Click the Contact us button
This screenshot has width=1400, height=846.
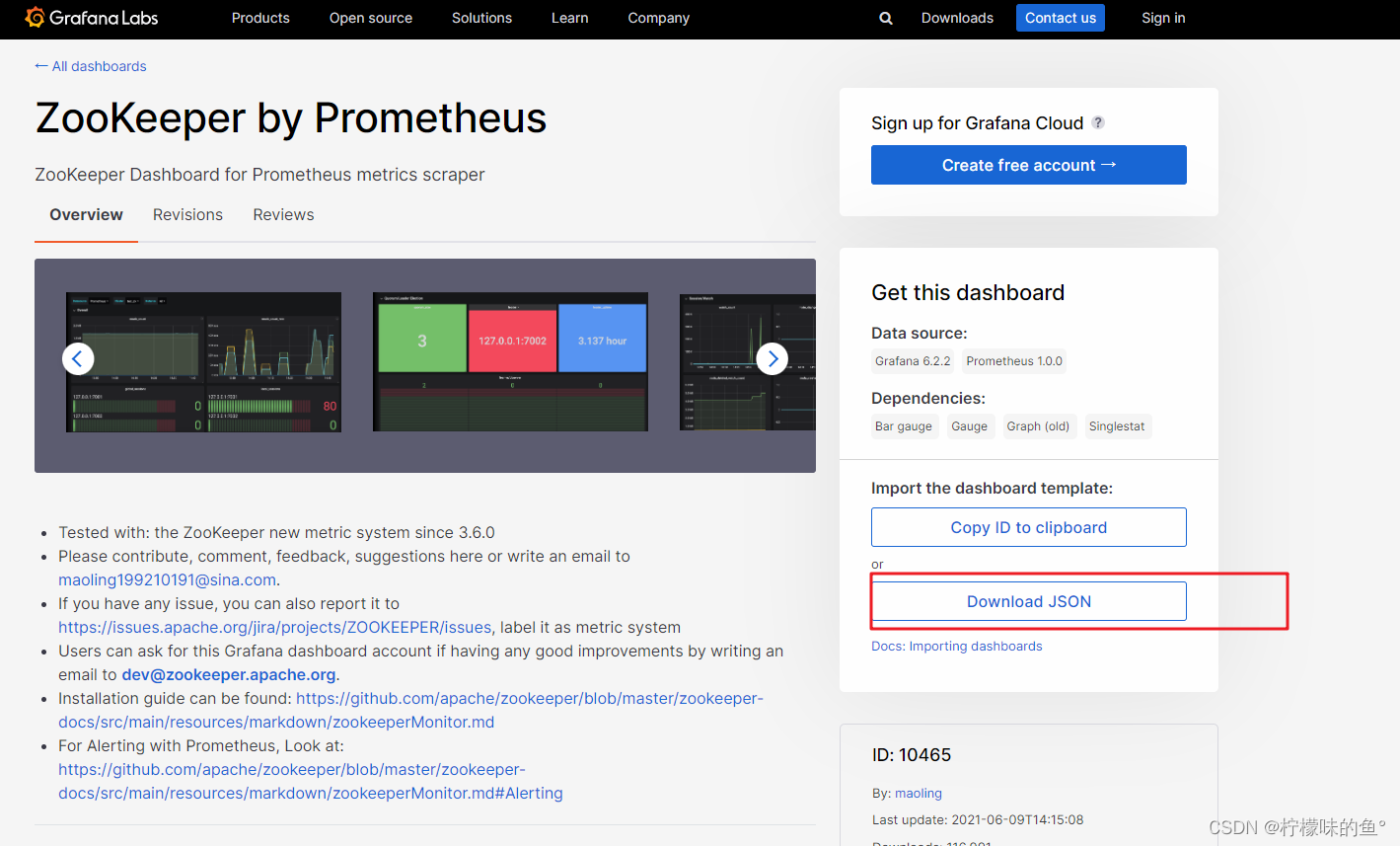tap(1061, 18)
